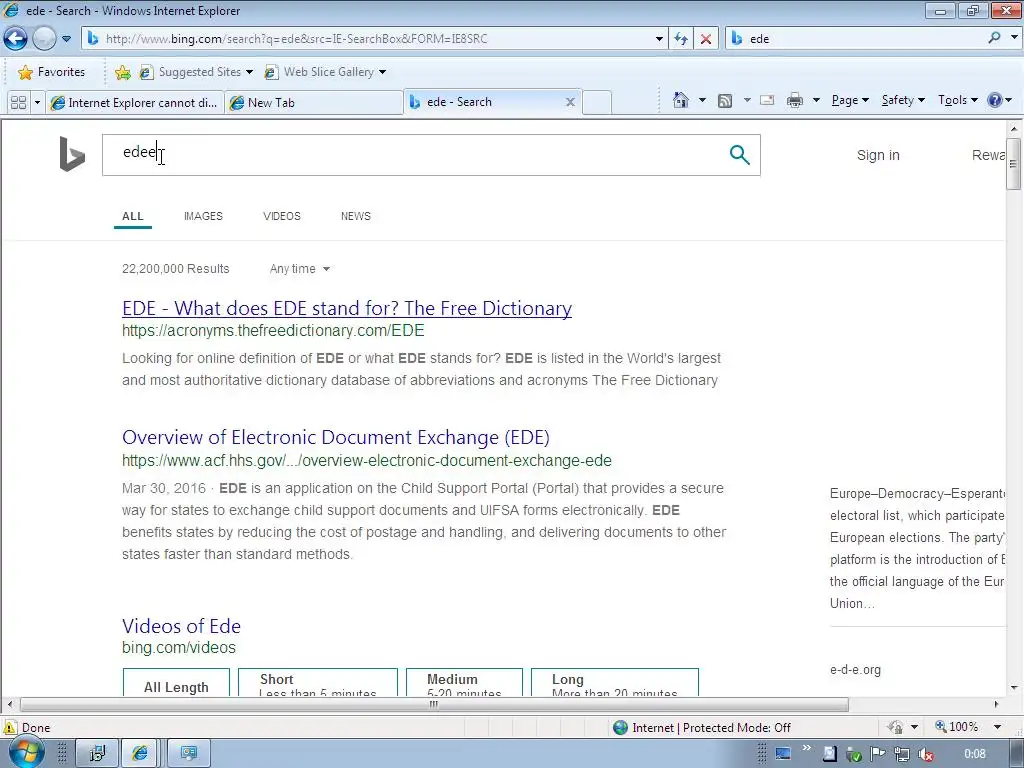The width and height of the screenshot is (1024, 768).
Task: Click the Print icon
Action: [x=795, y=100]
